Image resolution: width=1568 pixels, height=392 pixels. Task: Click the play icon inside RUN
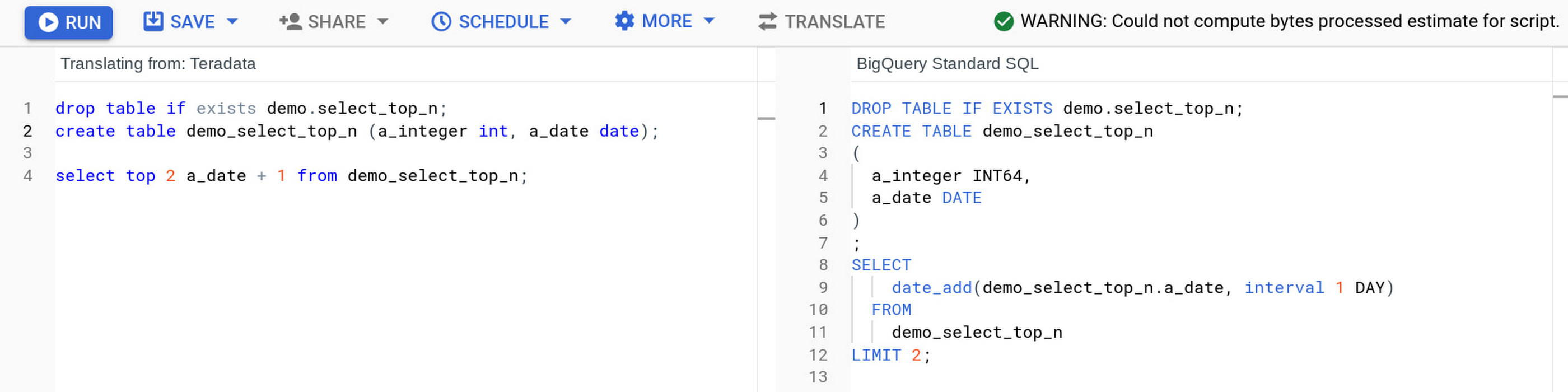48,22
